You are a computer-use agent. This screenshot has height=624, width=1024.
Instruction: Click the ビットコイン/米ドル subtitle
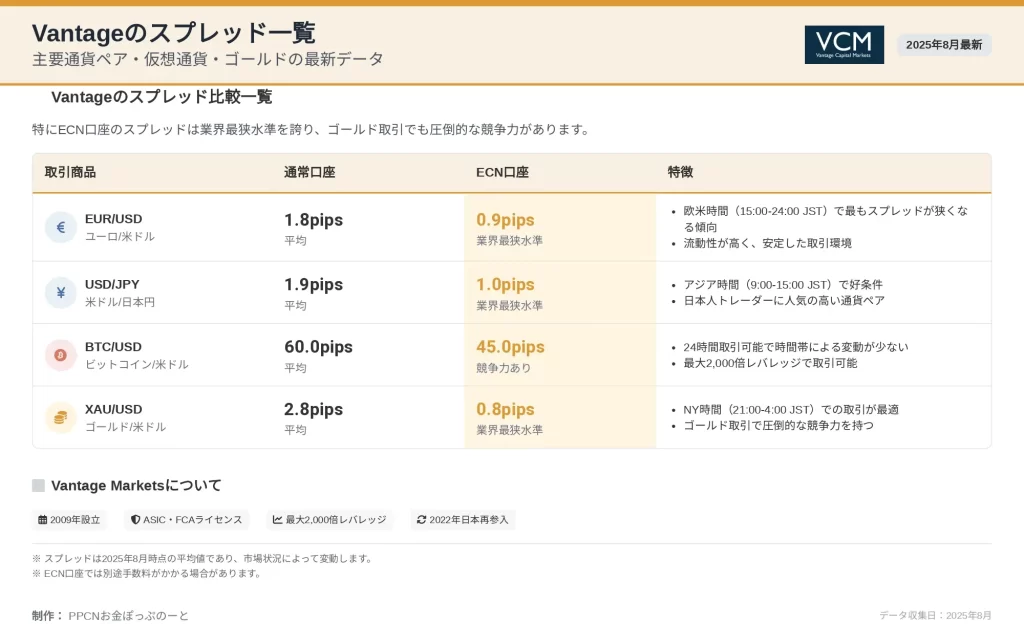[x=136, y=364]
